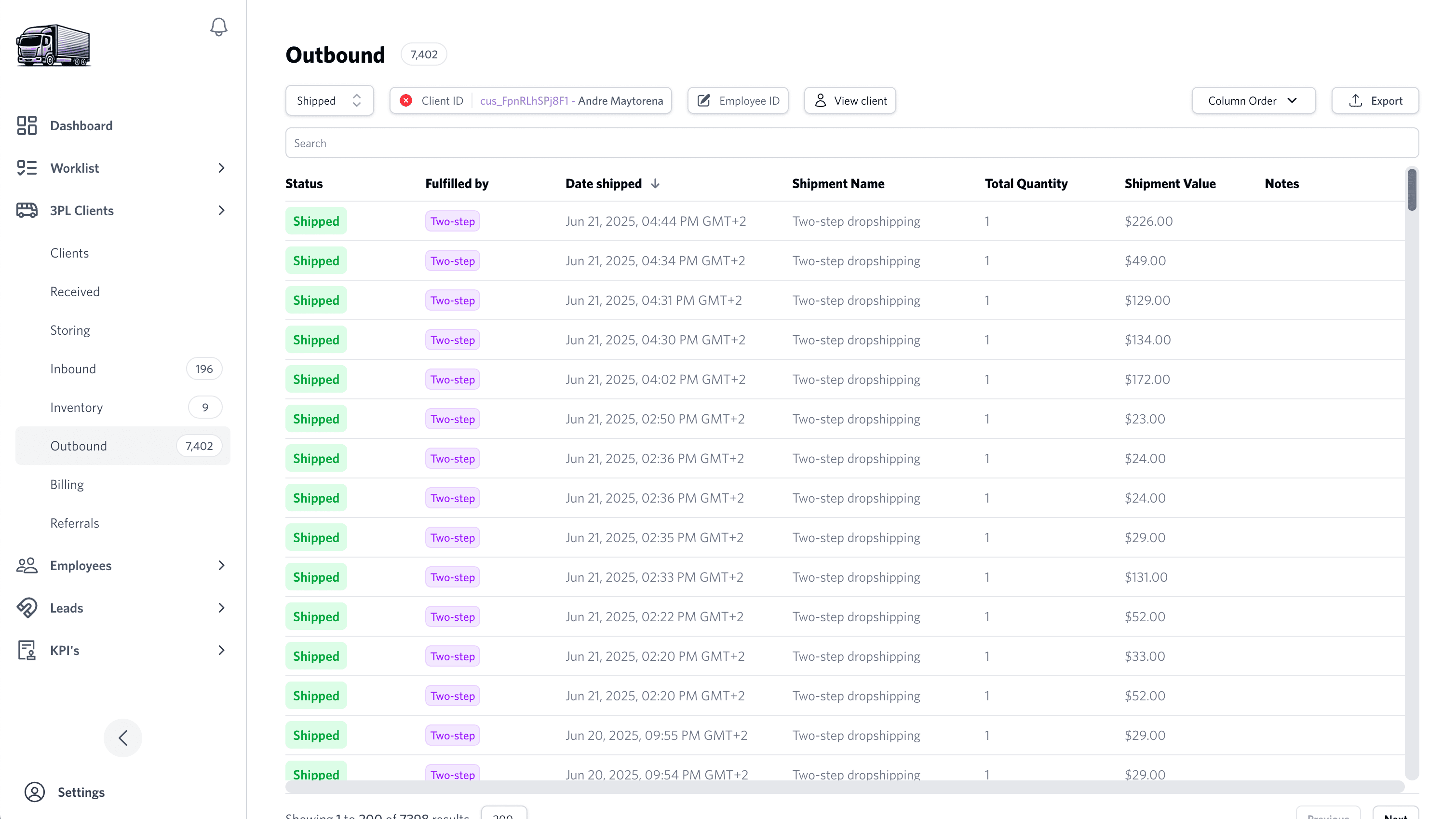Open the Shipped status dropdown
1456x819 pixels.
[329, 101]
